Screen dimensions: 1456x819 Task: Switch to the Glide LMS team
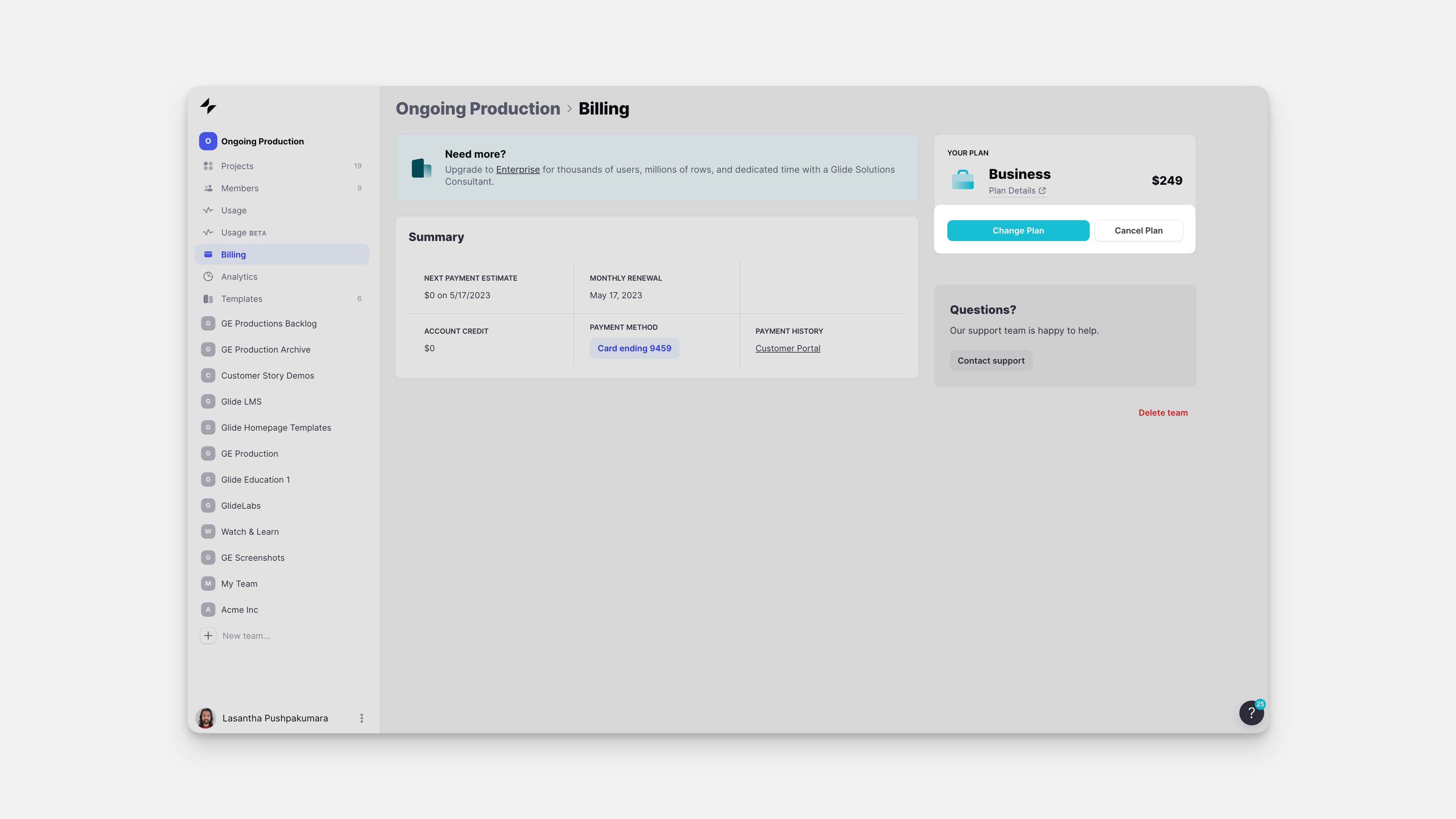(241, 402)
